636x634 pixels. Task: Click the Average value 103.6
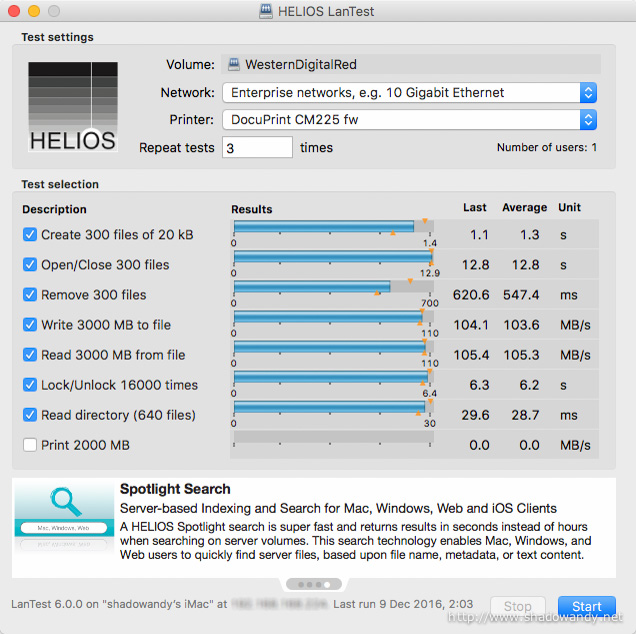(521, 325)
